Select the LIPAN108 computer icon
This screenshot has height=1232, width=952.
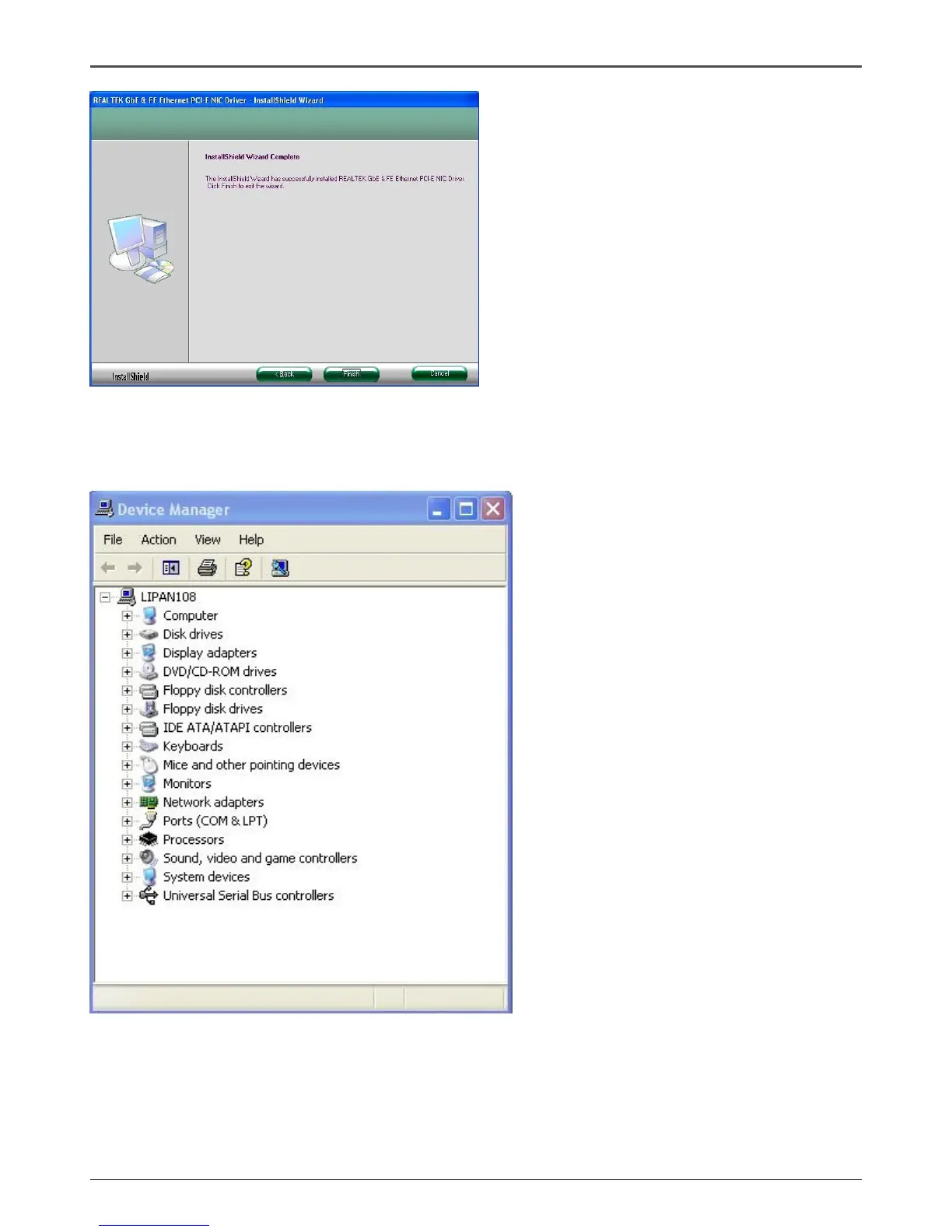(127, 597)
